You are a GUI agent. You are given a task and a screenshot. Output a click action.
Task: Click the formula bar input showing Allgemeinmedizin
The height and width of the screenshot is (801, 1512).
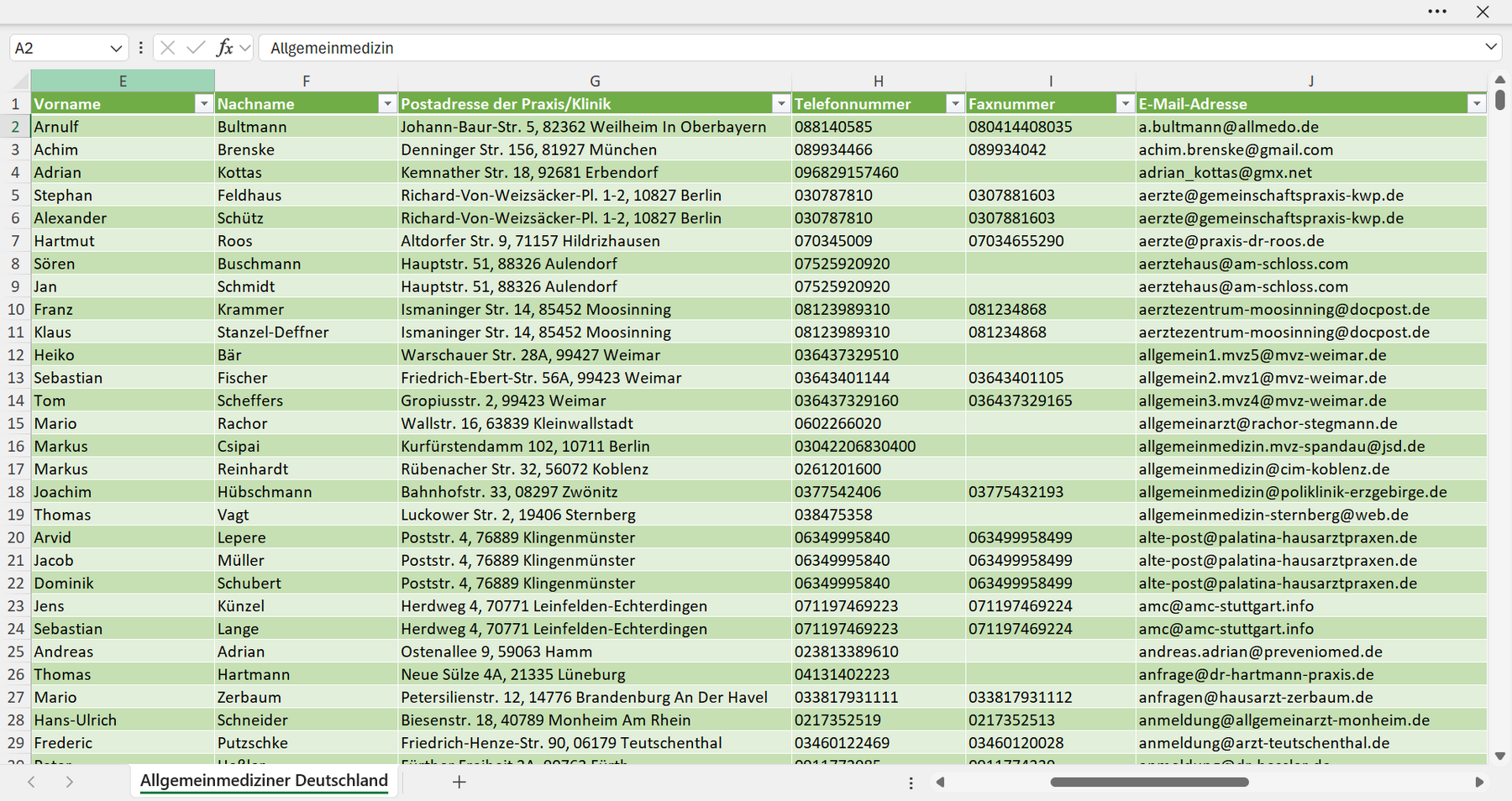coord(869,48)
